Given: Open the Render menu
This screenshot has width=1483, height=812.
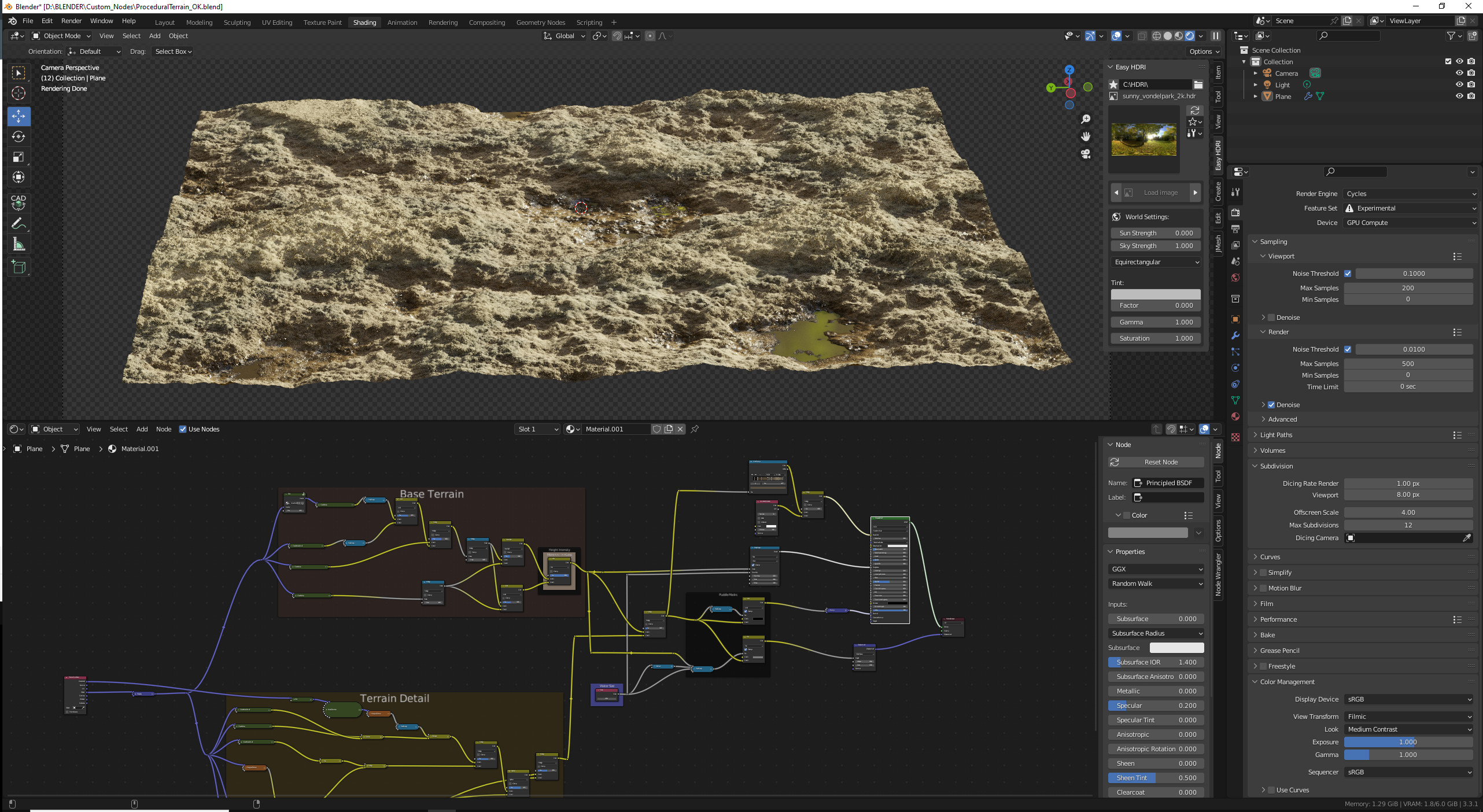Looking at the screenshot, I should pos(71,21).
